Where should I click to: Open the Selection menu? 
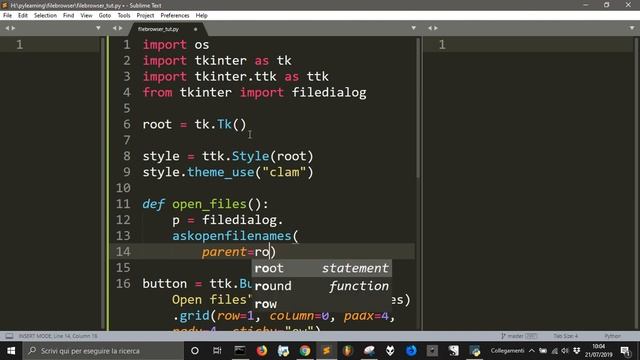[45, 16]
